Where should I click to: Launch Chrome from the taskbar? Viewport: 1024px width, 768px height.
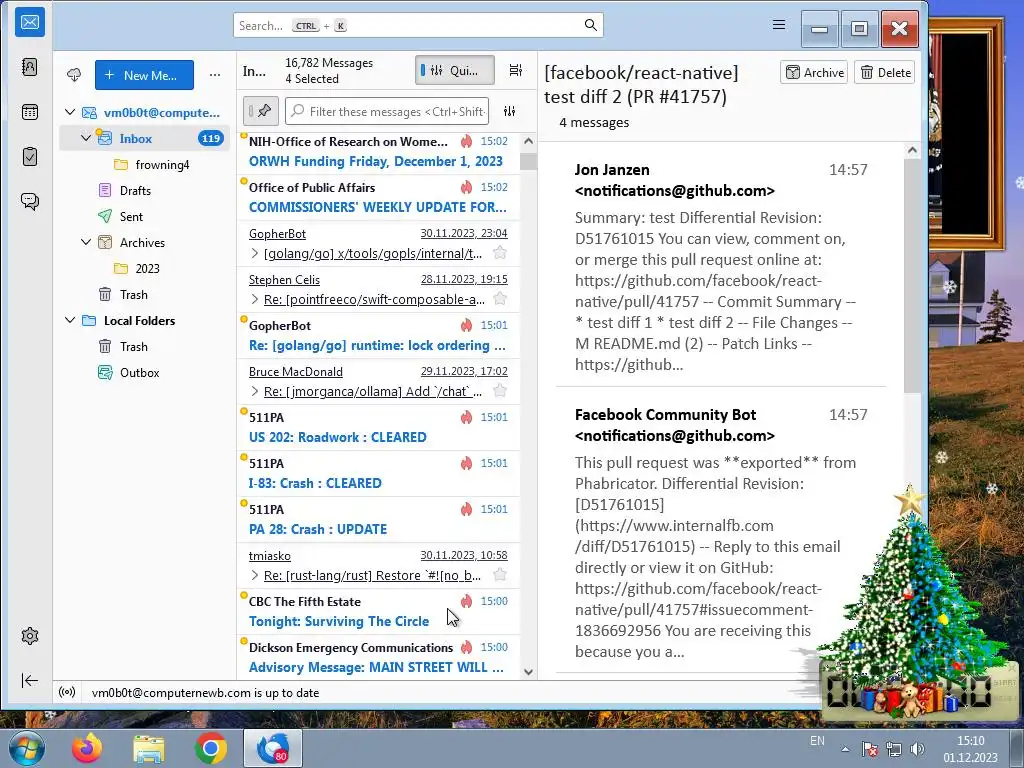[x=210, y=748]
